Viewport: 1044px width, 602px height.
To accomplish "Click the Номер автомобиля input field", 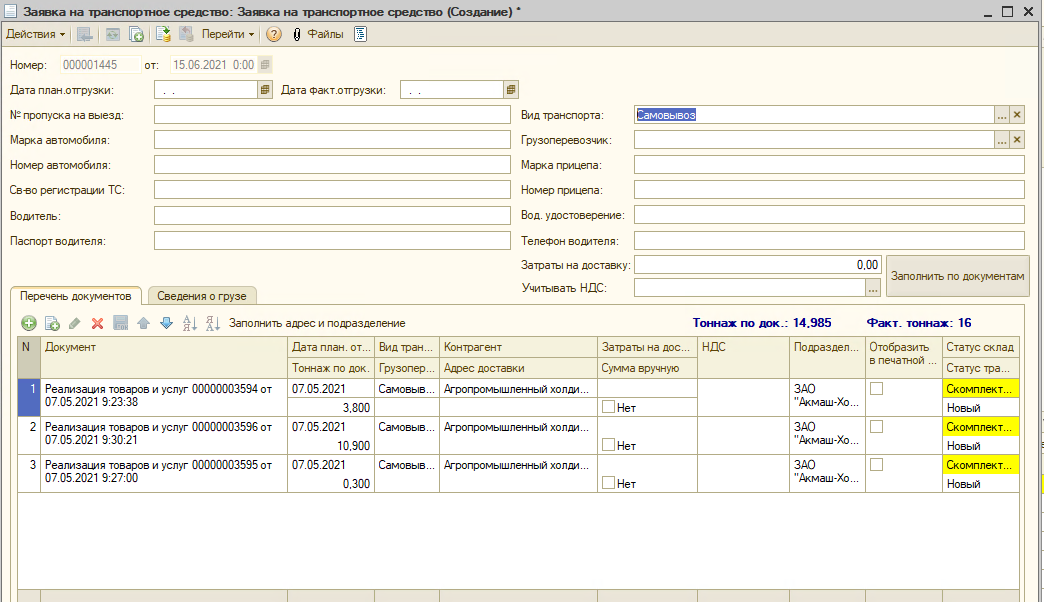I will click(332, 165).
